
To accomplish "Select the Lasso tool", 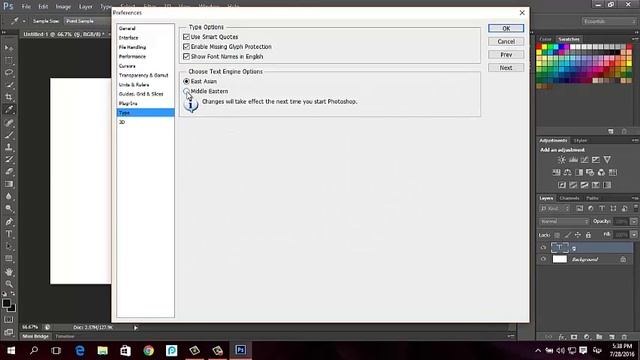I will pyautogui.click(x=9, y=73).
